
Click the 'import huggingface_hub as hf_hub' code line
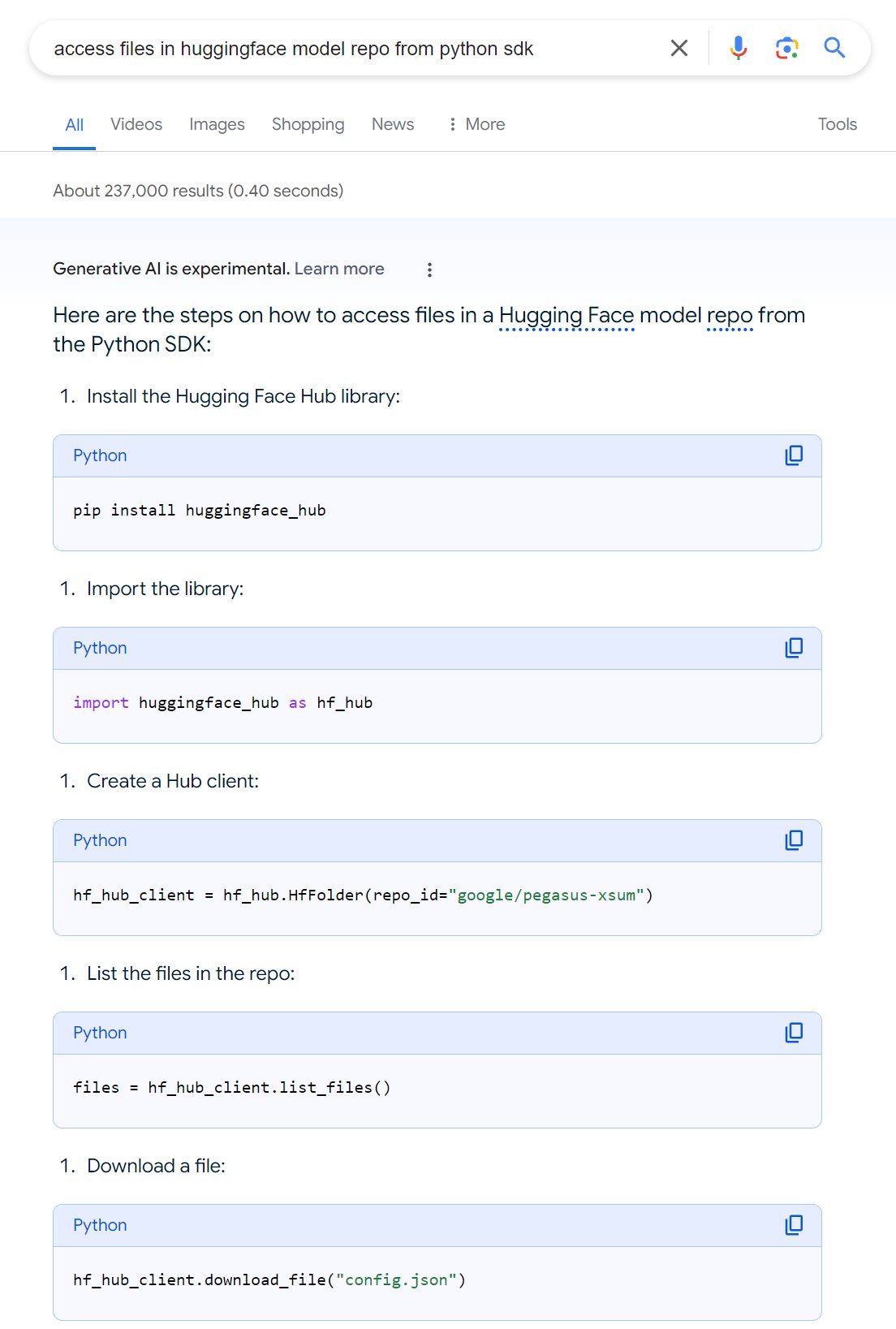[x=223, y=702]
